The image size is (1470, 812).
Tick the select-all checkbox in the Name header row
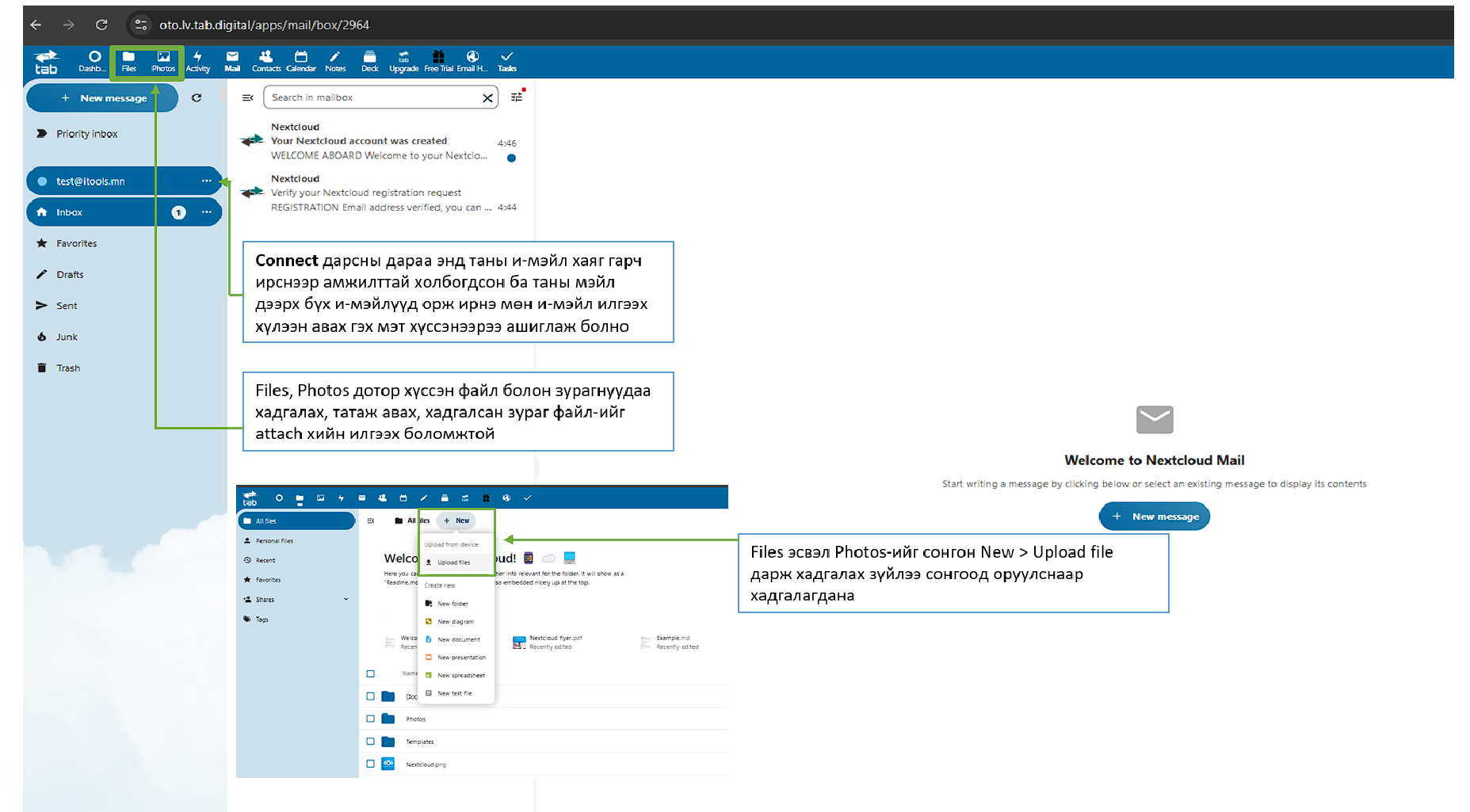pyautogui.click(x=370, y=673)
